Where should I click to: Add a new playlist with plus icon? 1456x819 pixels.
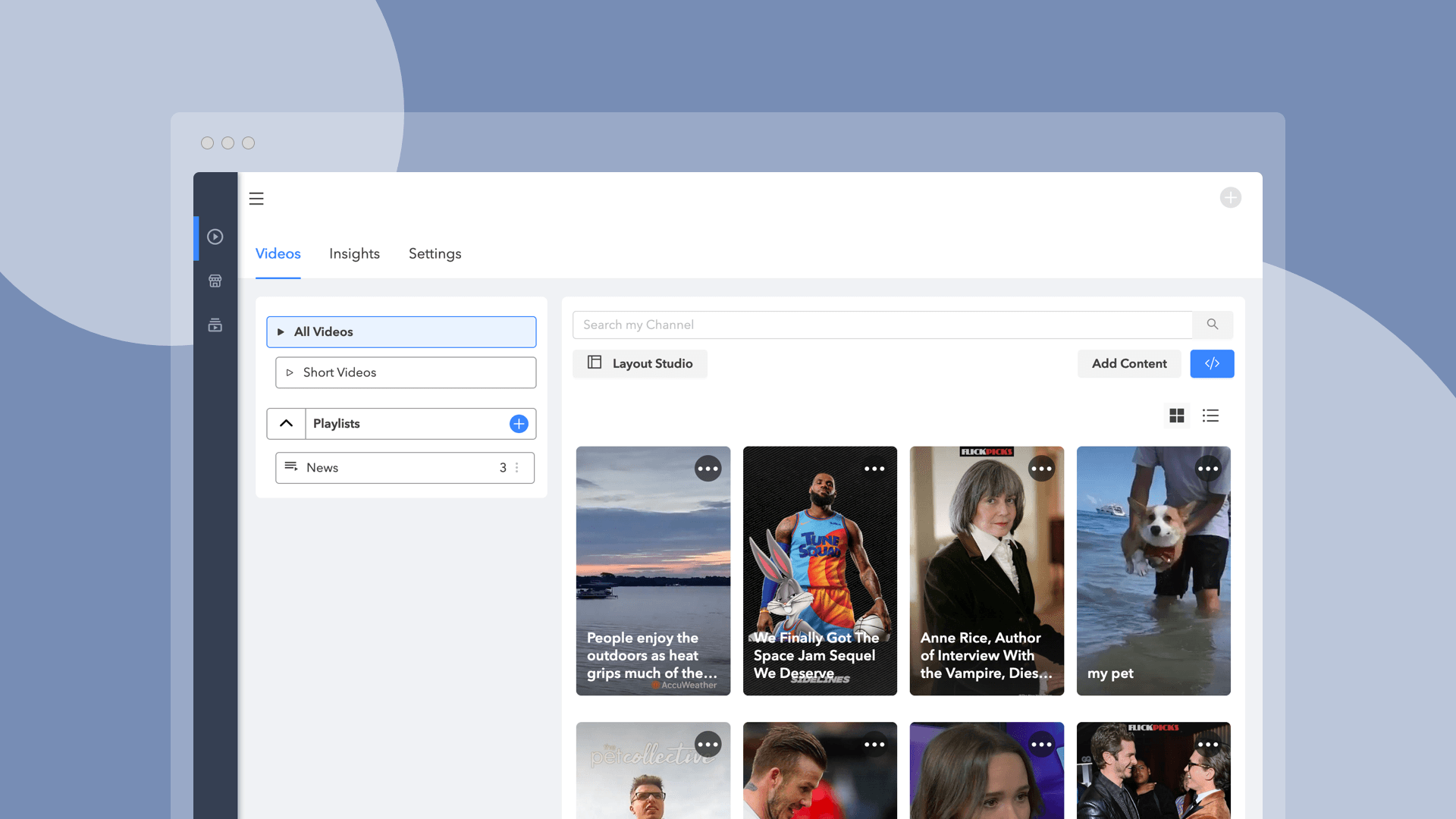(x=519, y=424)
